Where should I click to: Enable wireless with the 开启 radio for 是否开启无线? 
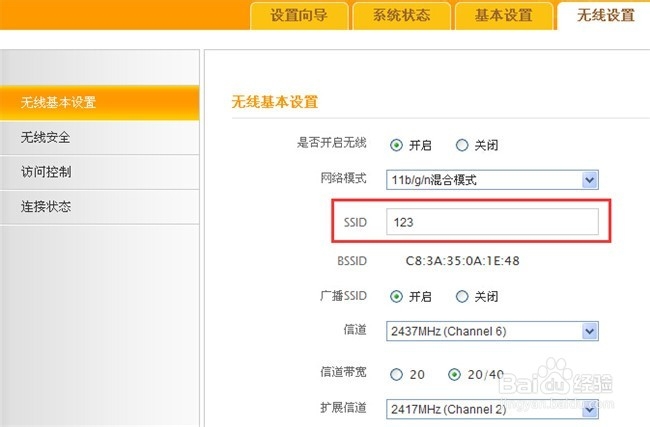point(396,145)
